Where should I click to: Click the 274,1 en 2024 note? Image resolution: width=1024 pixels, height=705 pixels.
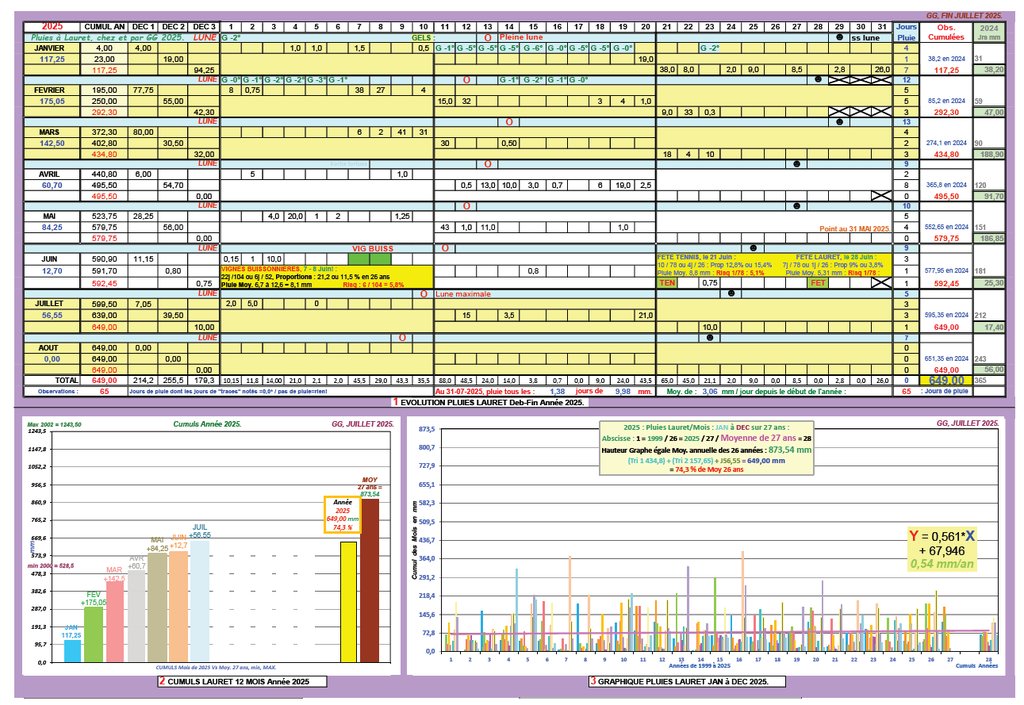click(x=946, y=143)
